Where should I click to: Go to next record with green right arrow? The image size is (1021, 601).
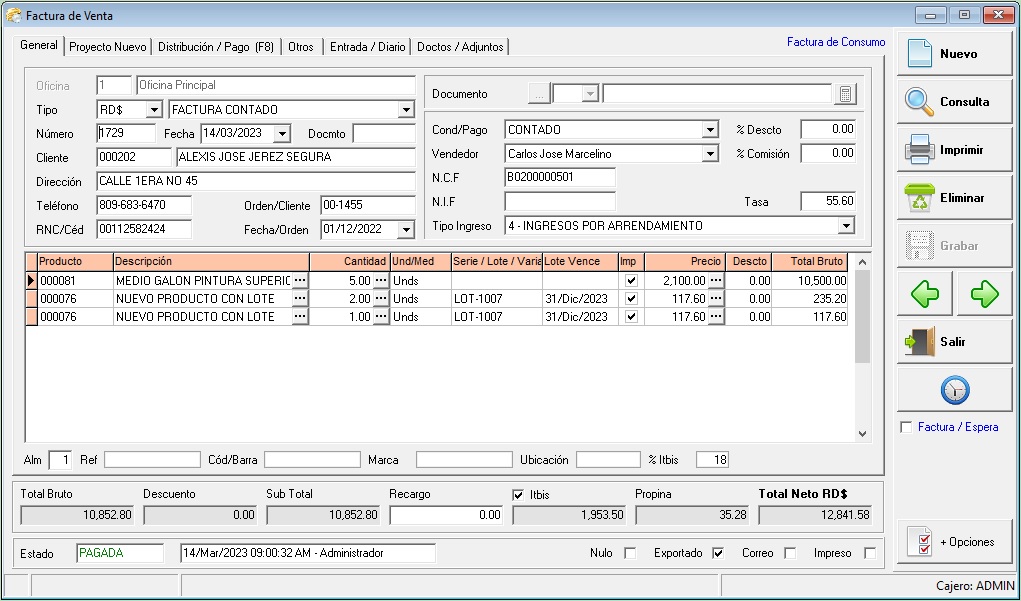tap(984, 294)
